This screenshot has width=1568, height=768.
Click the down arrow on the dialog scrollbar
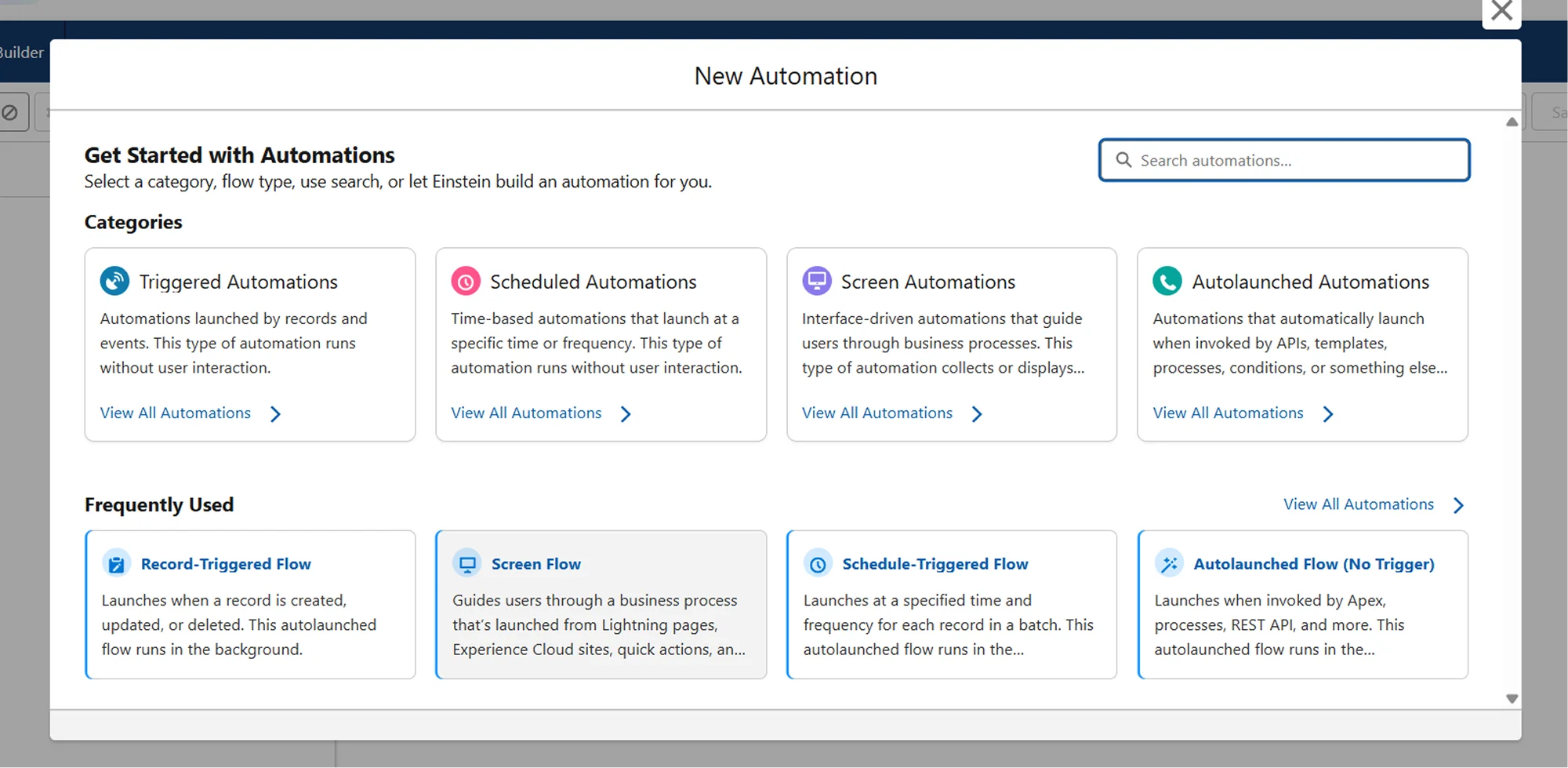tap(1512, 697)
